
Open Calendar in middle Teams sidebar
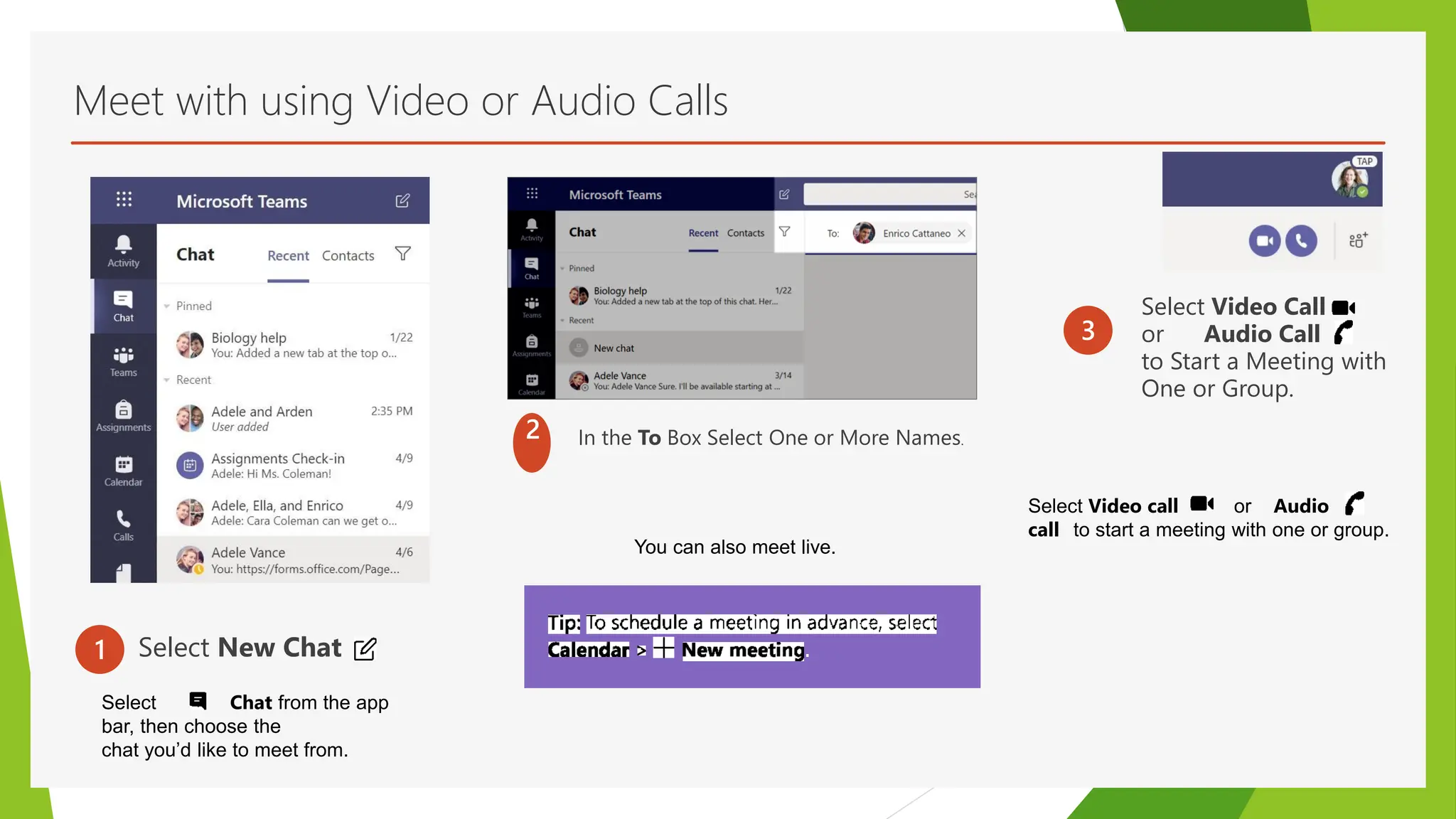(532, 384)
